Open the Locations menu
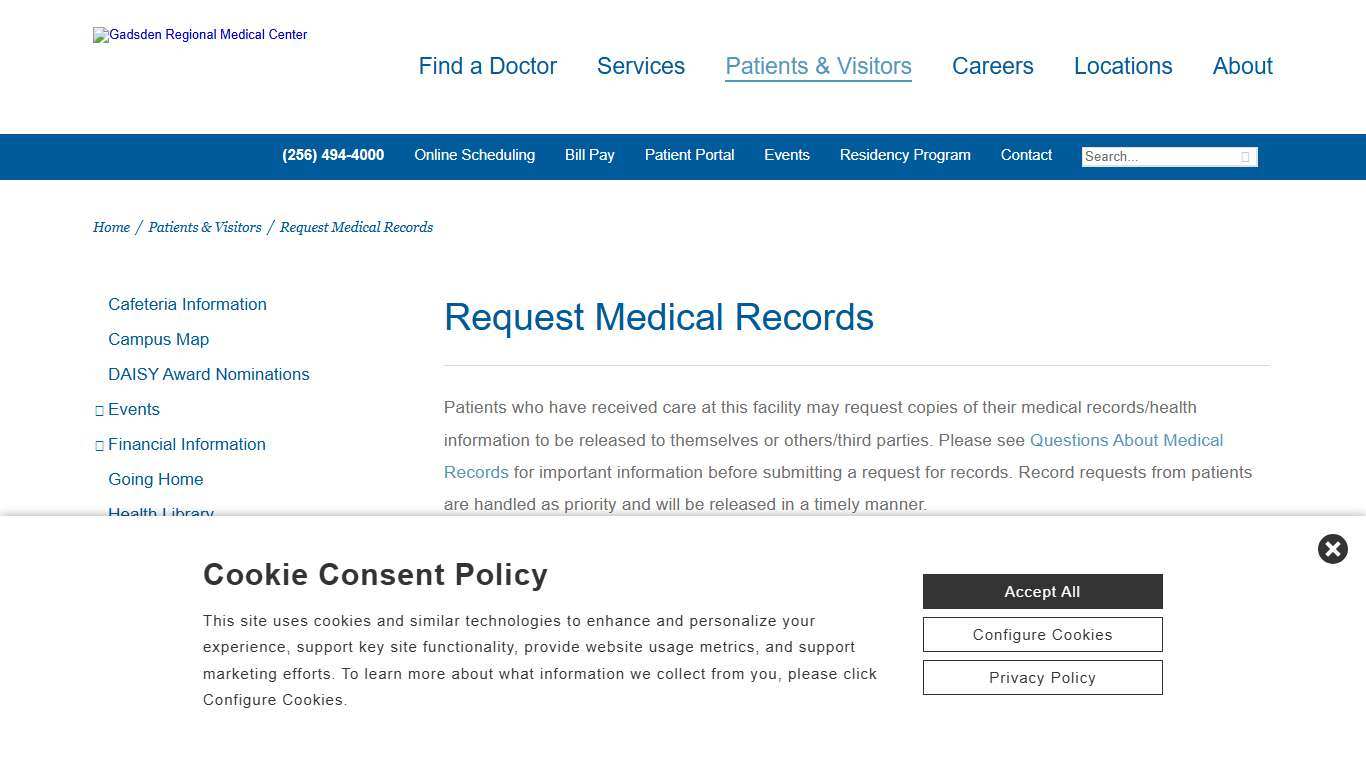 click(x=1123, y=66)
